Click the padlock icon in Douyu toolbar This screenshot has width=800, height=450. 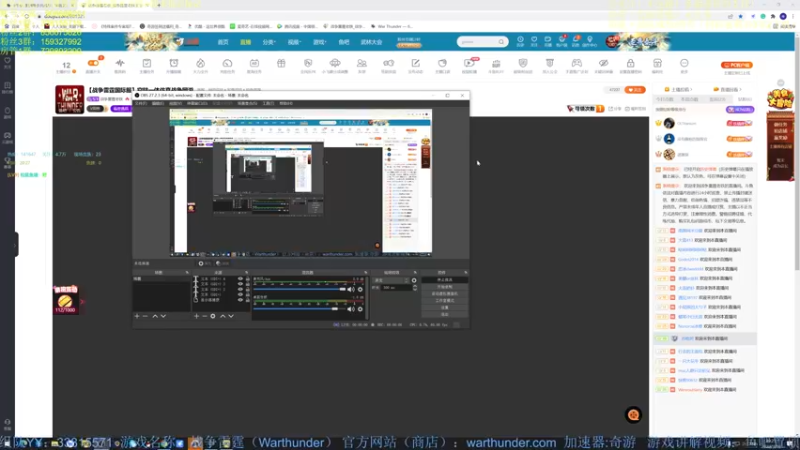[x=631, y=63]
